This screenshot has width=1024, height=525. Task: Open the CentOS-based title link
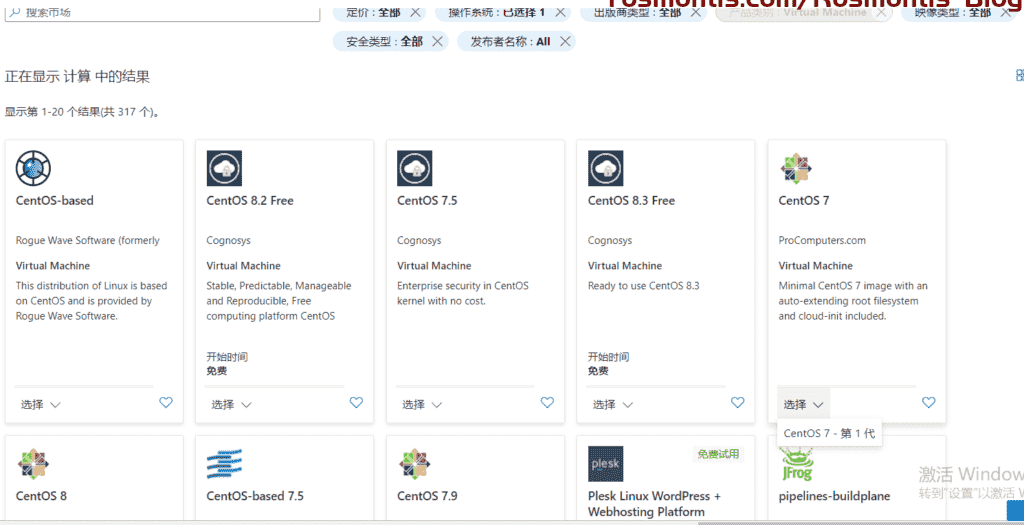point(54,200)
